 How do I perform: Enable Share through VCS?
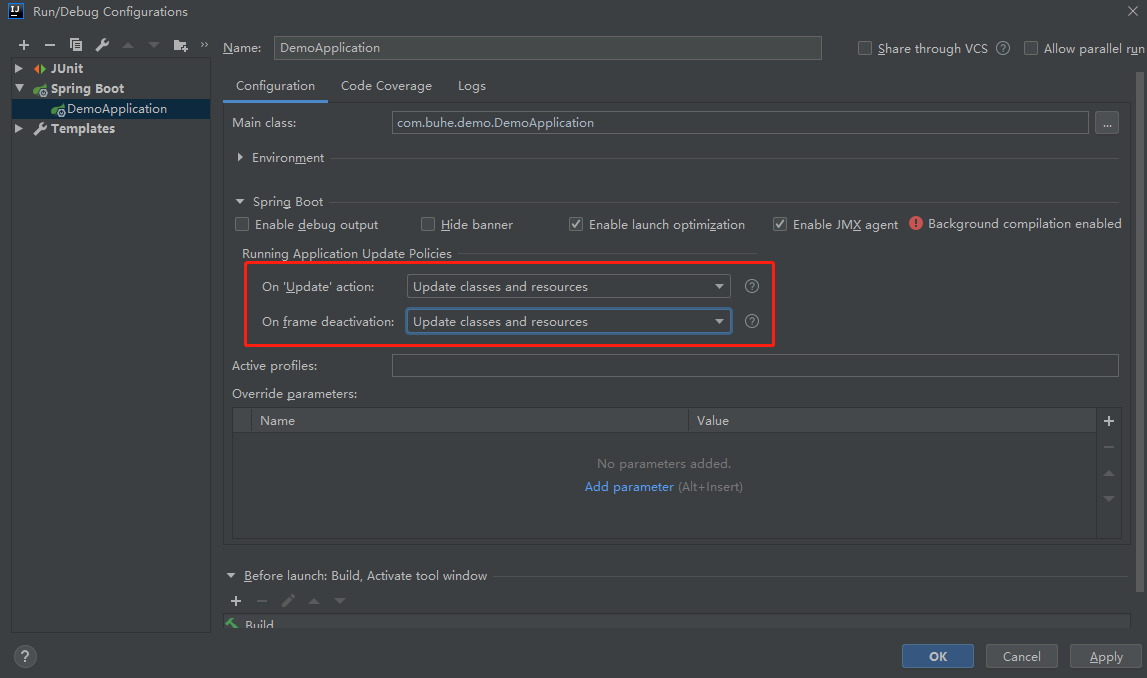(x=865, y=48)
